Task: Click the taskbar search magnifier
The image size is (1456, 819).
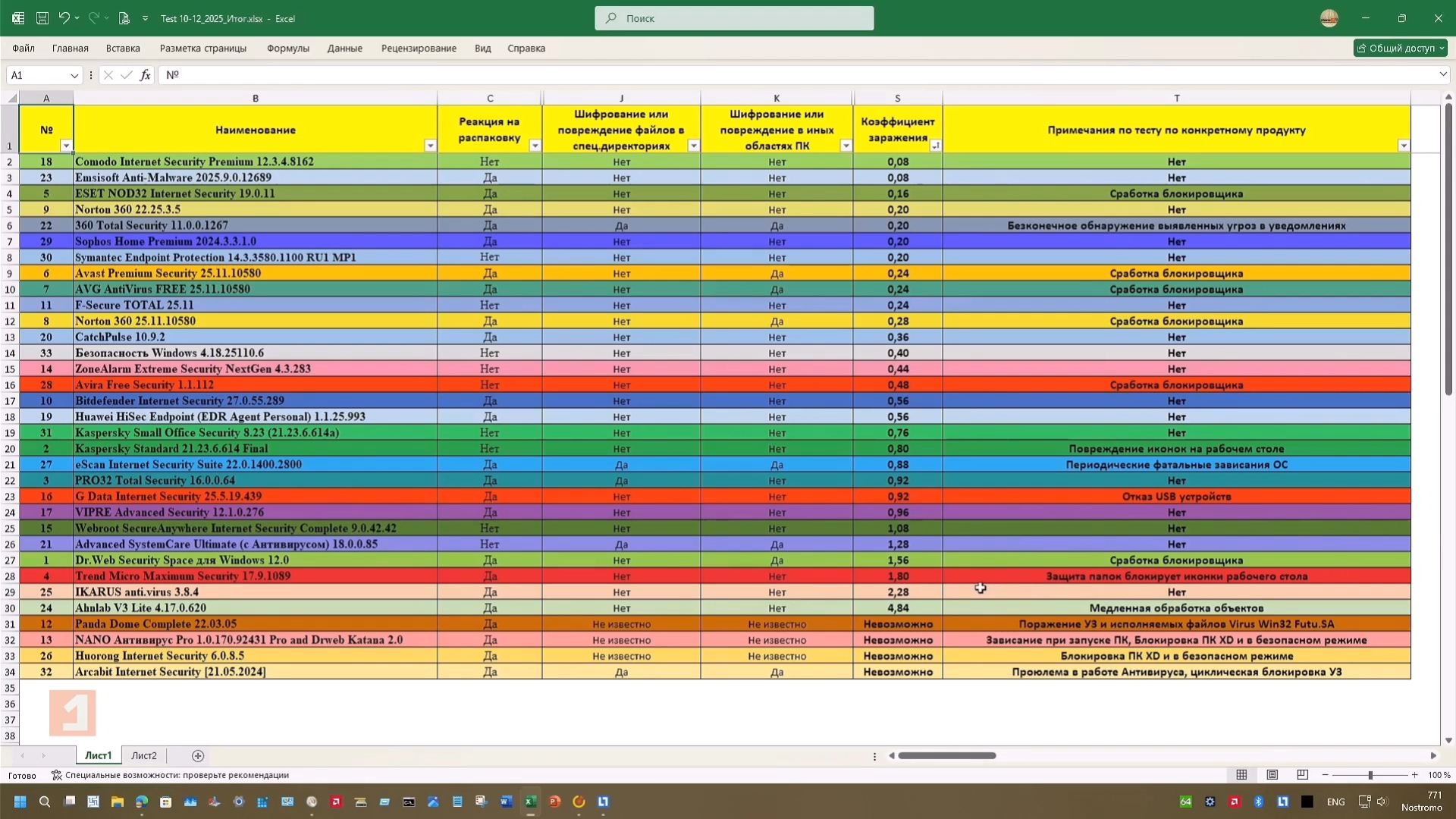Action: tap(45, 802)
